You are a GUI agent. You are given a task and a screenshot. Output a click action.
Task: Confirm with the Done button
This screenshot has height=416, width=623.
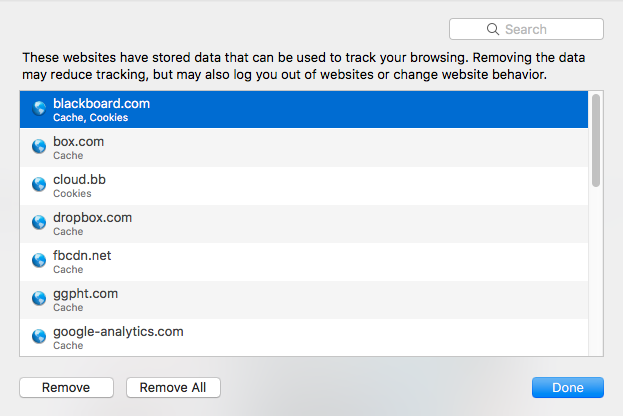point(567,388)
